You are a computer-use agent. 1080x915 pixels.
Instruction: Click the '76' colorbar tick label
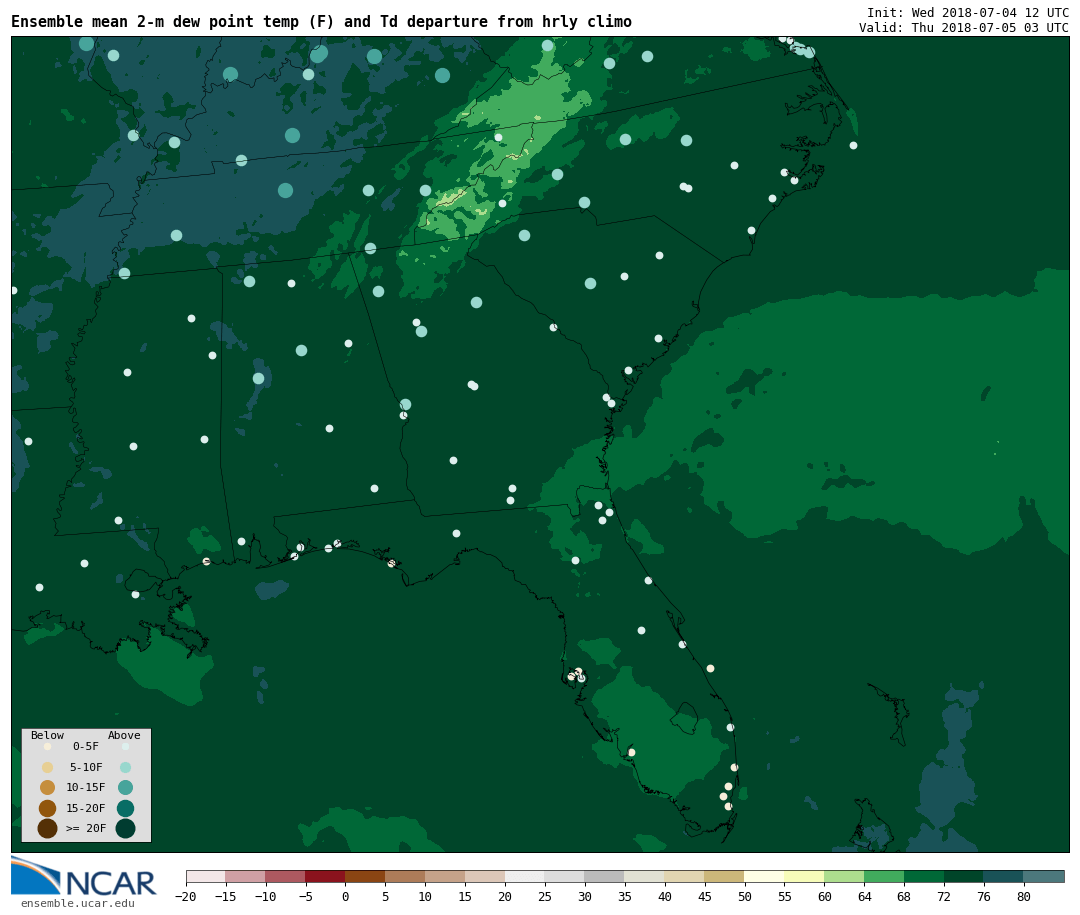coord(984,896)
